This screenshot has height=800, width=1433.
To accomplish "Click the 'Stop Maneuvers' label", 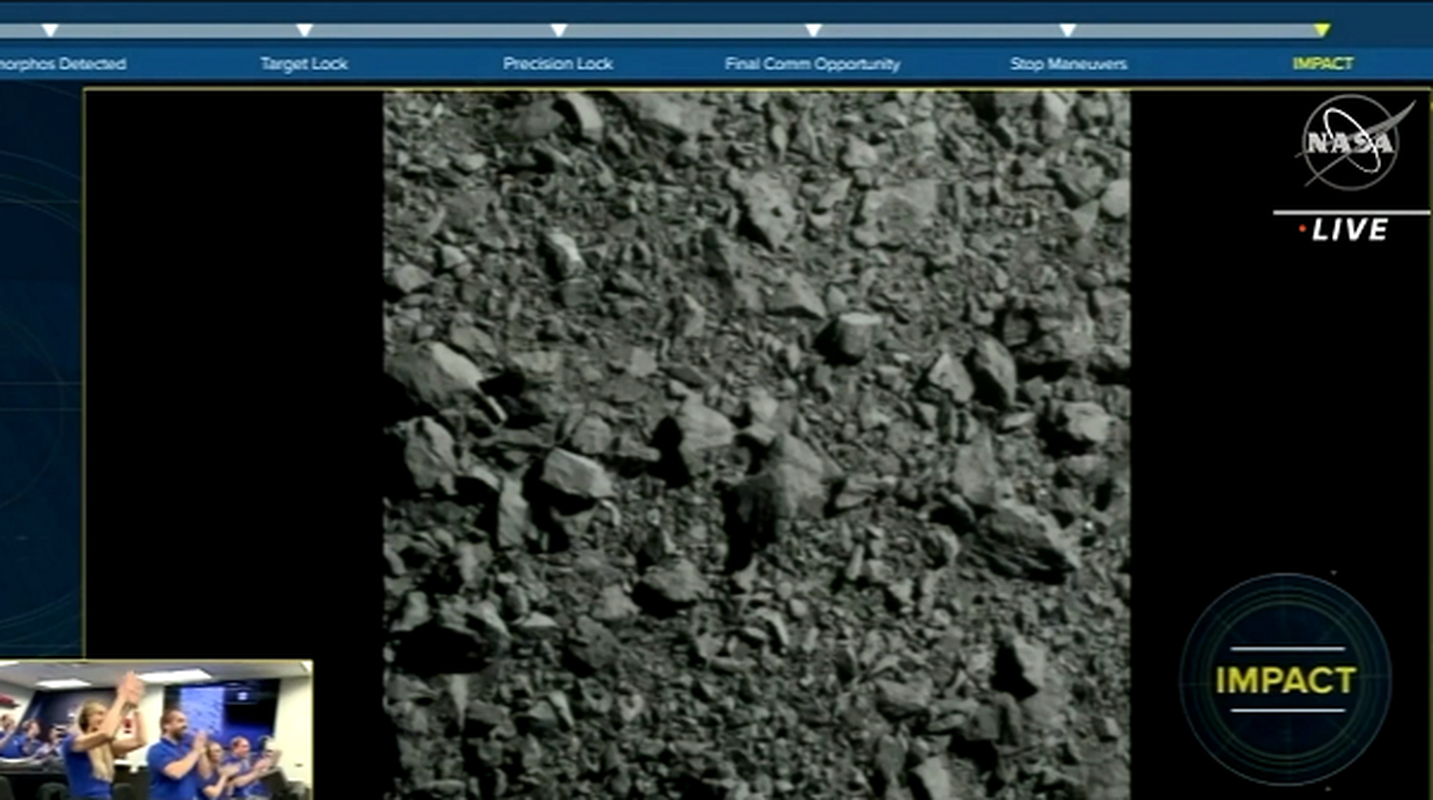I will click(x=1068, y=64).
